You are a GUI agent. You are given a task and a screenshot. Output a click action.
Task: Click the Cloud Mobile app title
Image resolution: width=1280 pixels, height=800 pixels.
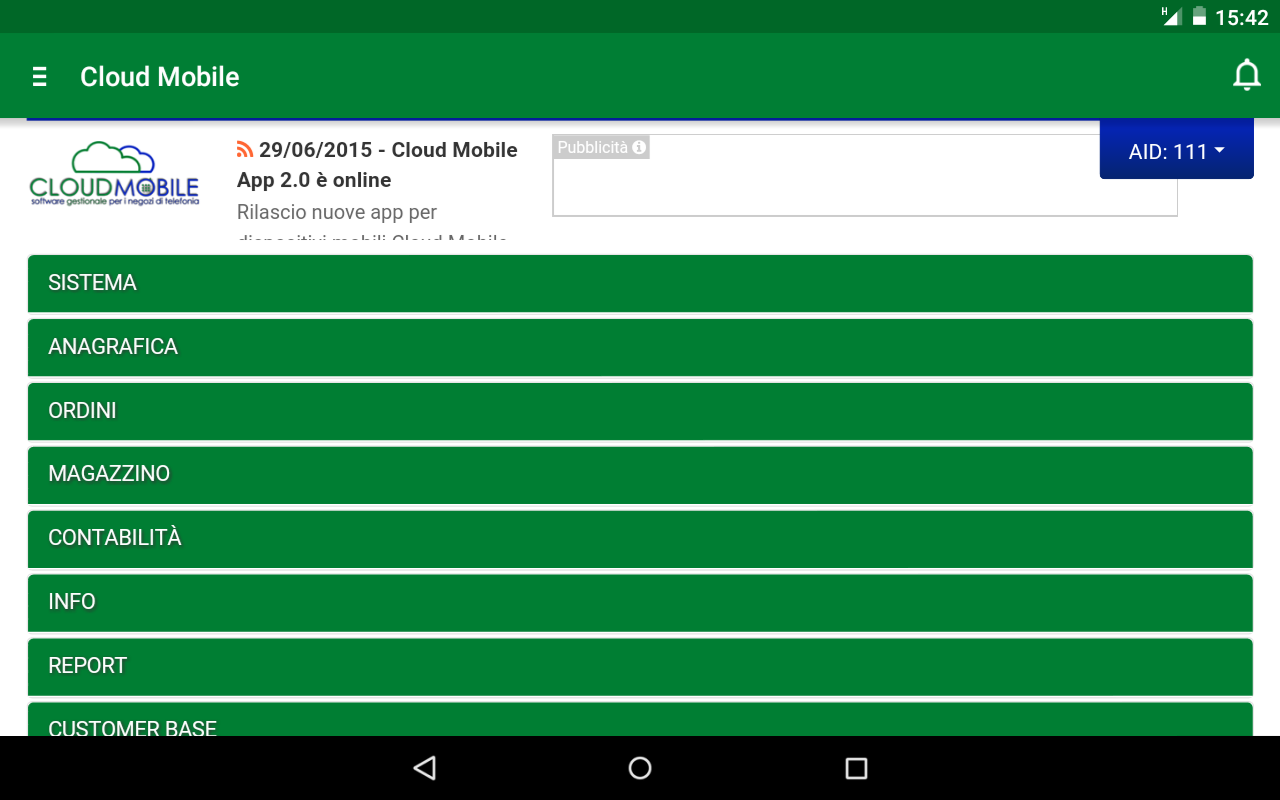[160, 77]
